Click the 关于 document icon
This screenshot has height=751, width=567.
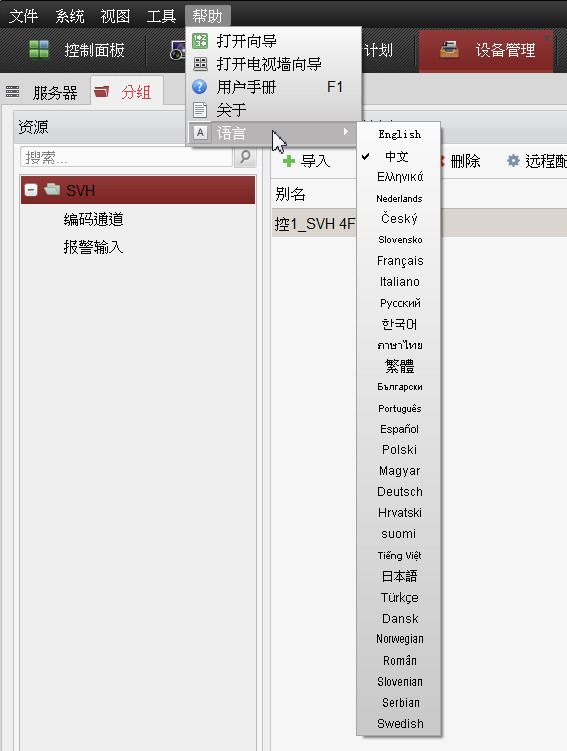click(200, 110)
